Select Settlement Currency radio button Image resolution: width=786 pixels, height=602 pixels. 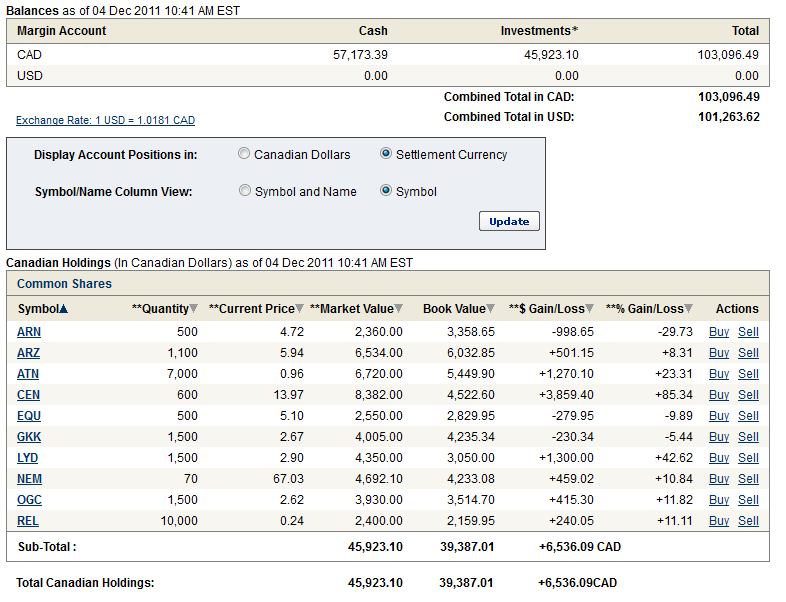click(x=386, y=154)
